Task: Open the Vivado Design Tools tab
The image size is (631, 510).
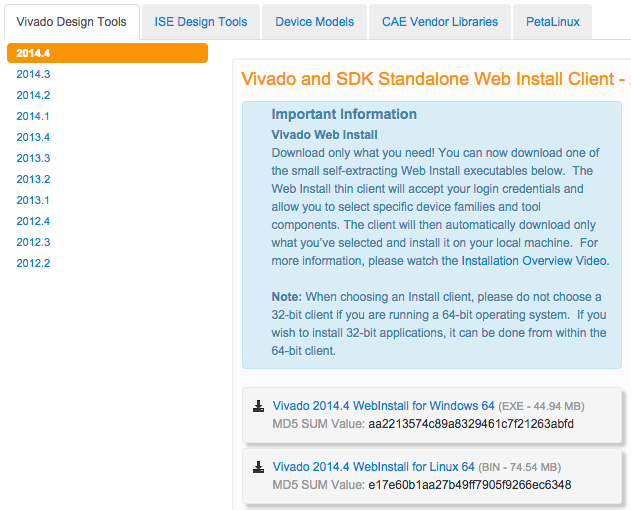Action: click(x=72, y=22)
